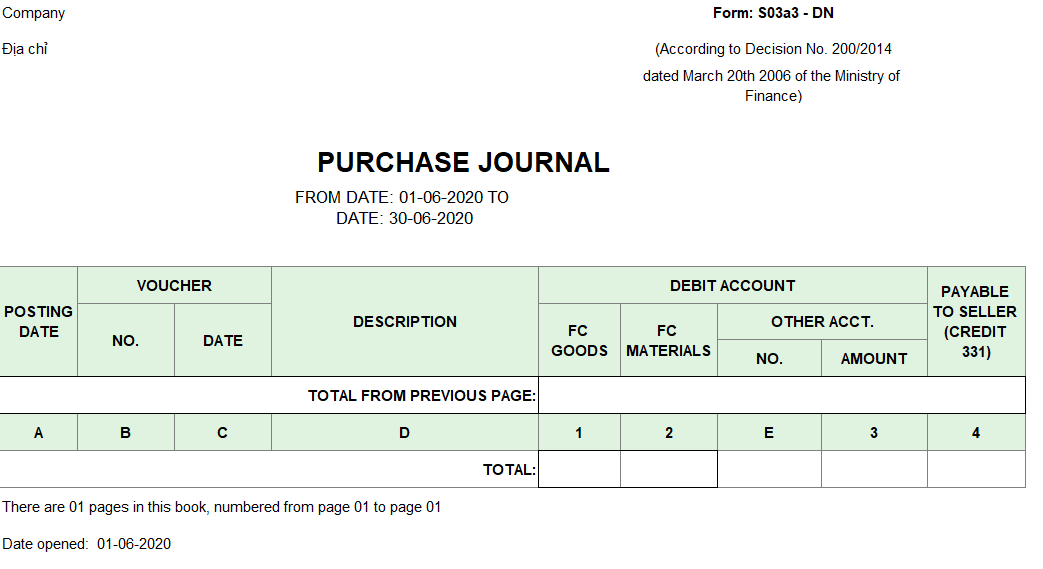Select the VOUCHER header cell
Screen dimensions: 1043x569
(x=174, y=285)
